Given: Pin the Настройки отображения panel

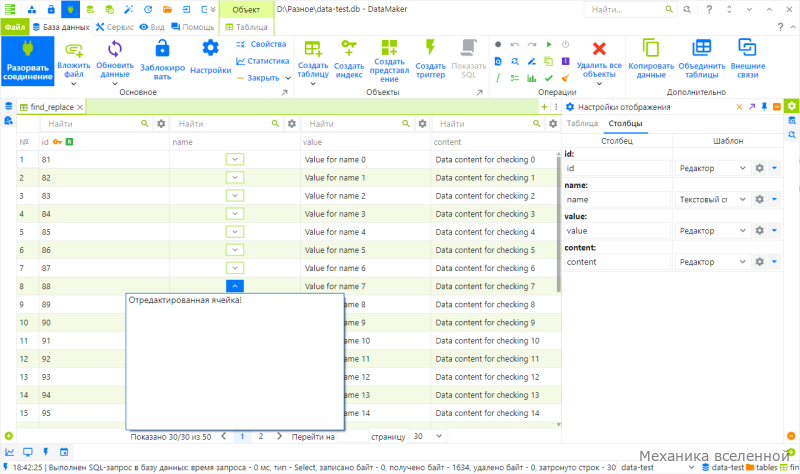Looking at the screenshot, I should click(764, 107).
